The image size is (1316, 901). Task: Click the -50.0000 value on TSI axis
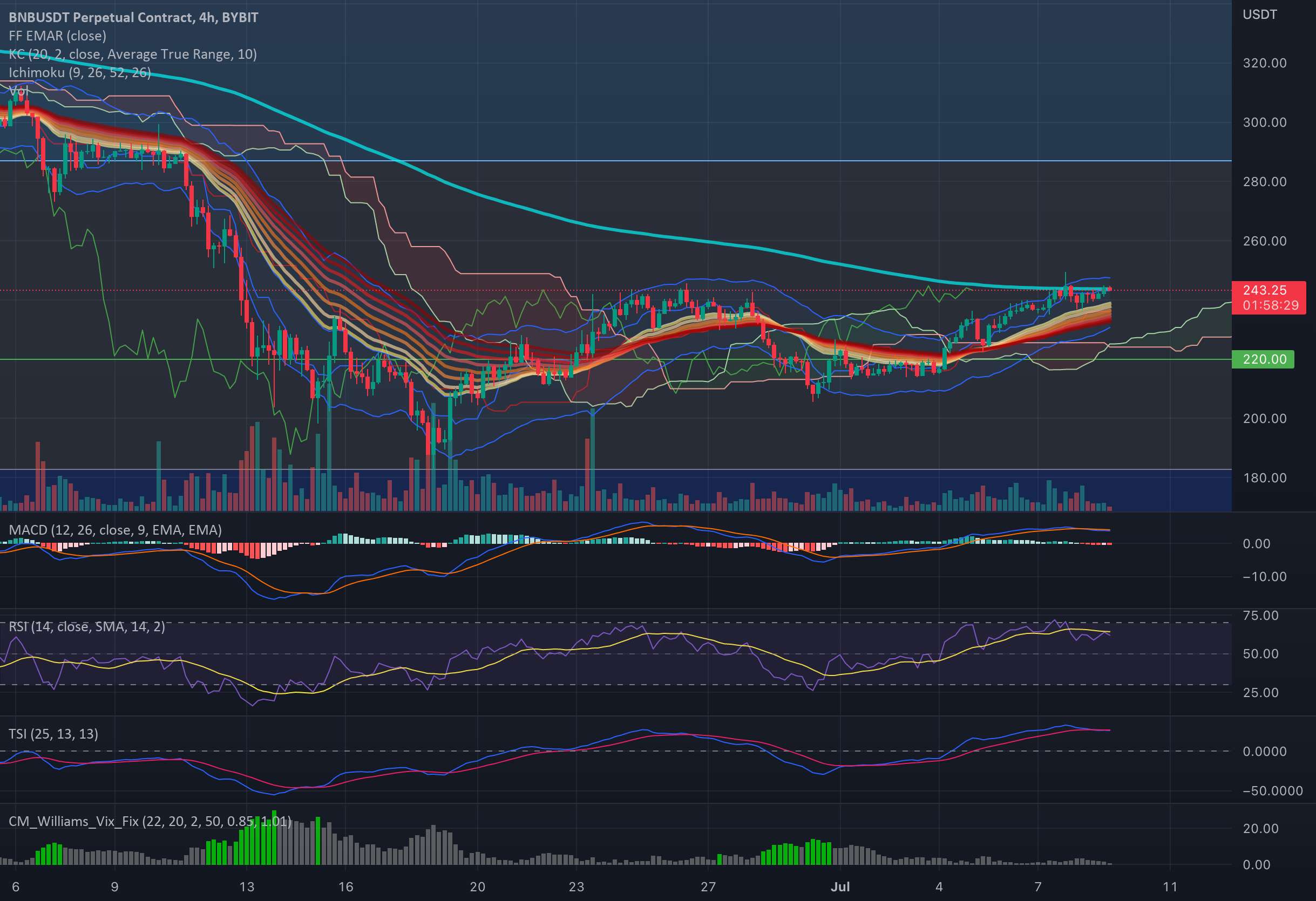(1272, 791)
